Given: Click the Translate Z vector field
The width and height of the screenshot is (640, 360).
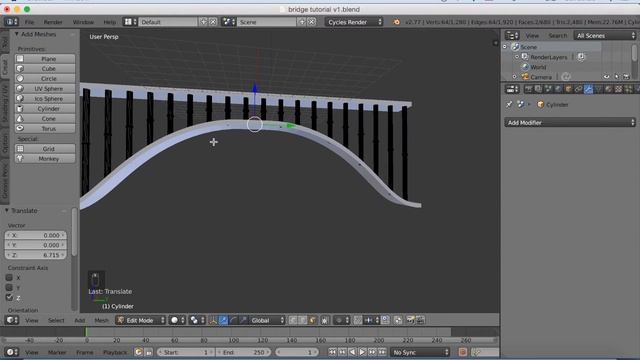Looking at the screenshot, I should click(36, 255).
